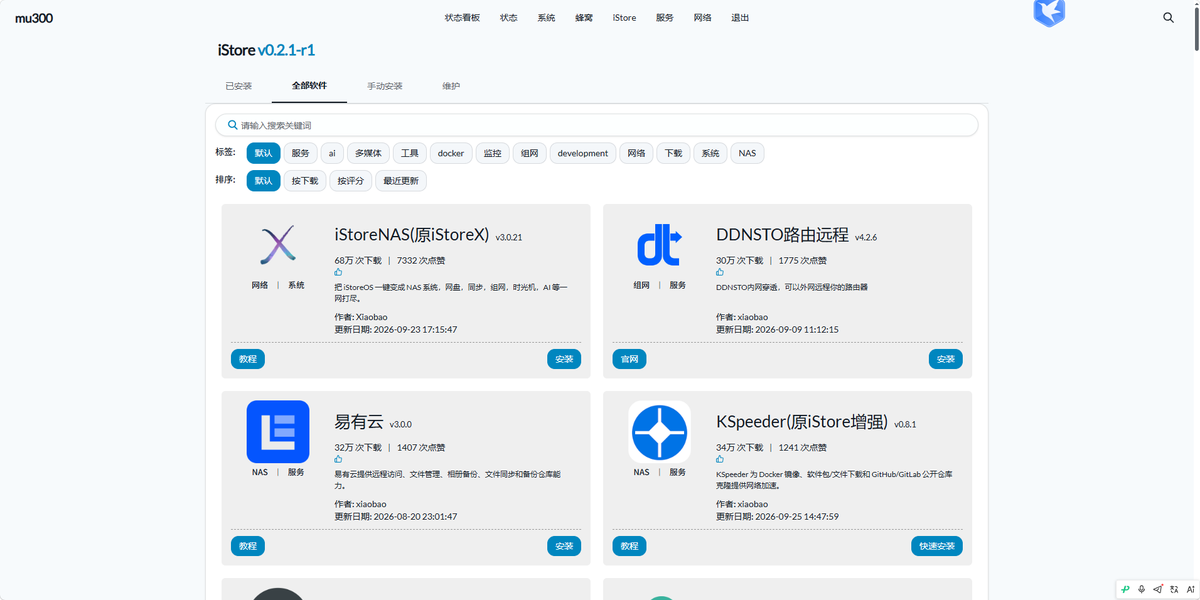1200x600 pixels.
Task: Open the DDNSTO 官网 website
Action: pyautogui.click(x=629, y=359)
